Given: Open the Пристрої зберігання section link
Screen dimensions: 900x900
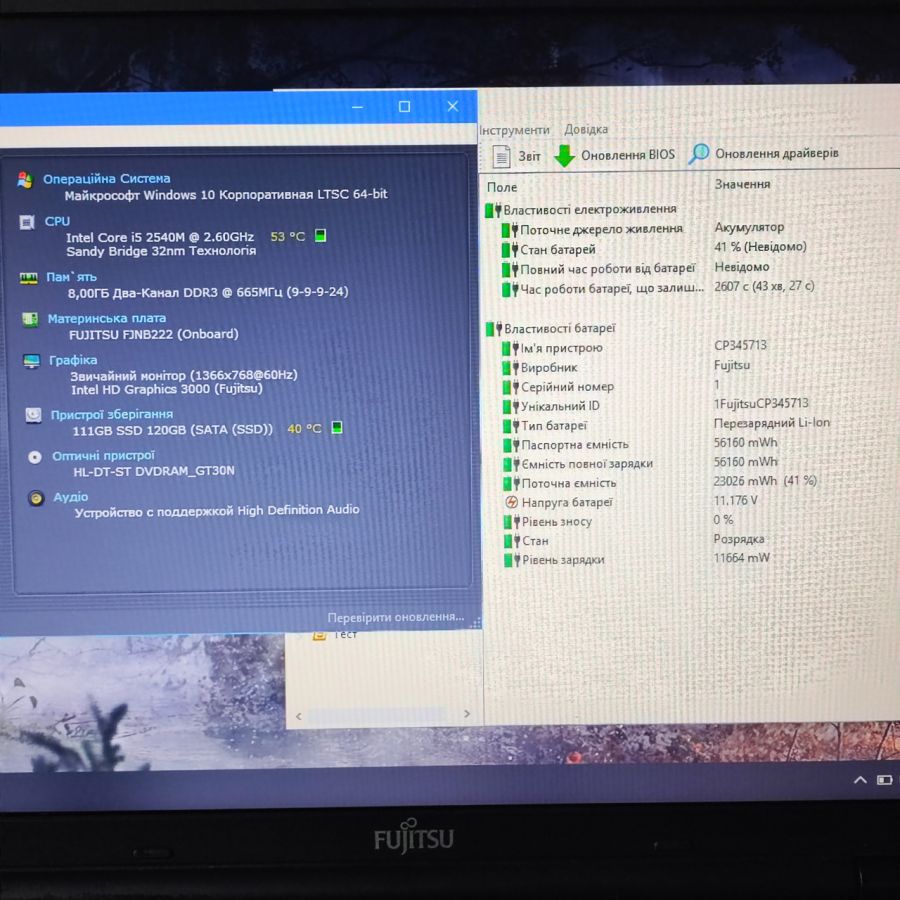Looking at the screenshot, I should tap(111, 414).
